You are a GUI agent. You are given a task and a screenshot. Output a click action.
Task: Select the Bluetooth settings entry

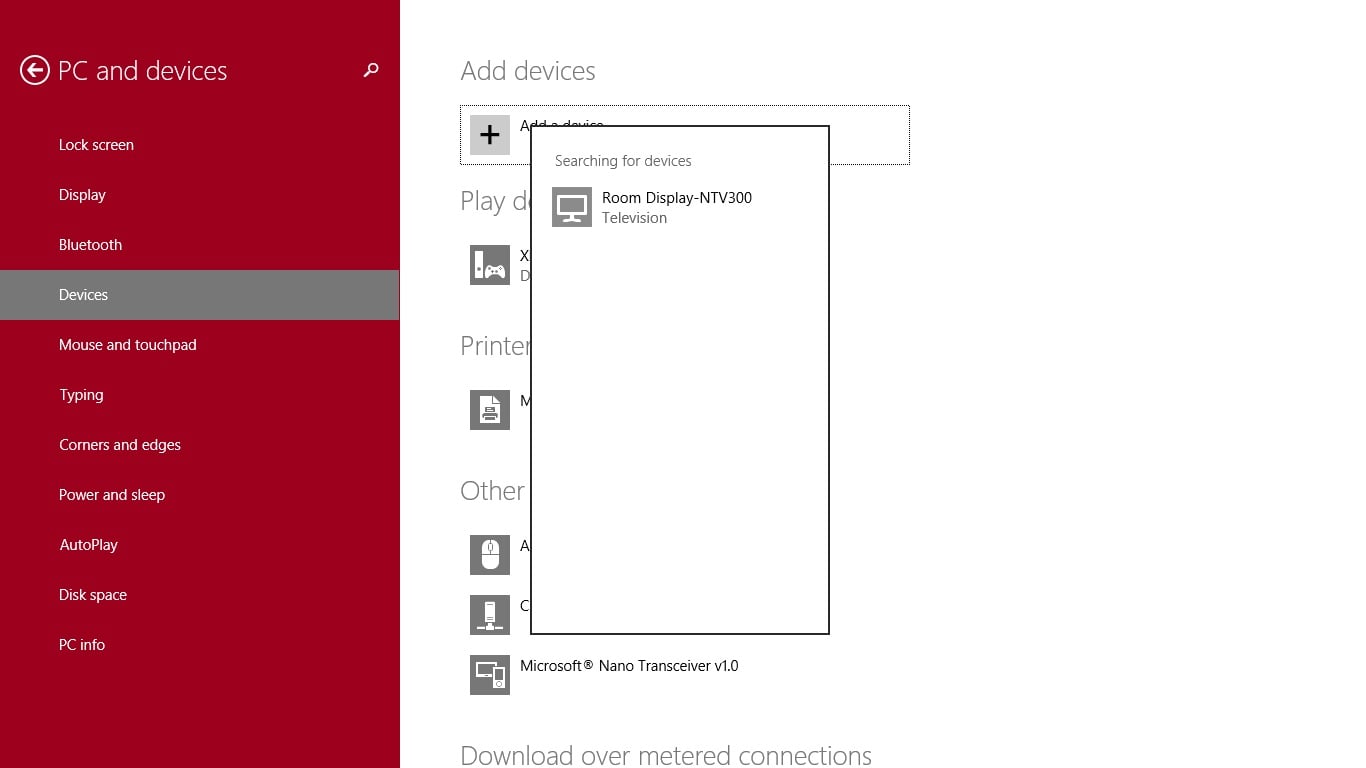pos(90,244)
